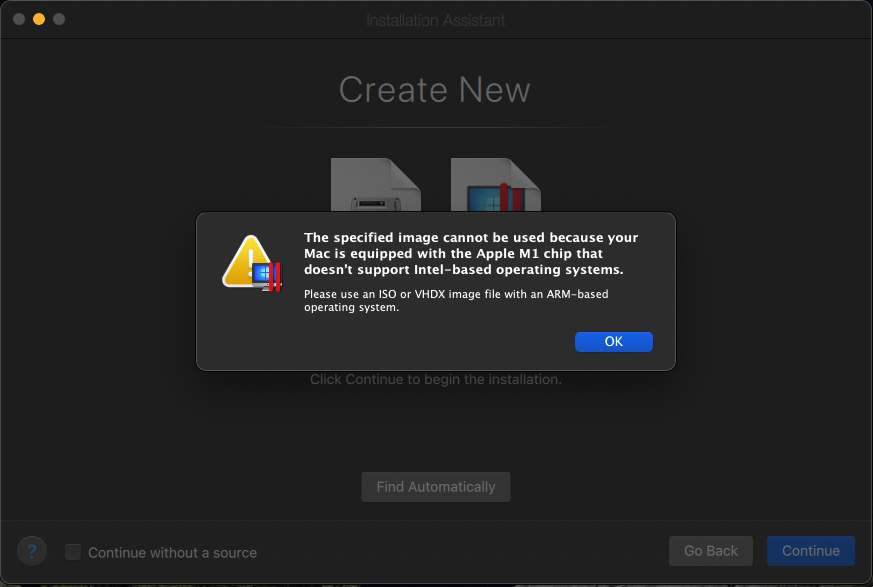The image size is (873, 587).
Task: Select the Windows image file icon
Action: point(496,184)
